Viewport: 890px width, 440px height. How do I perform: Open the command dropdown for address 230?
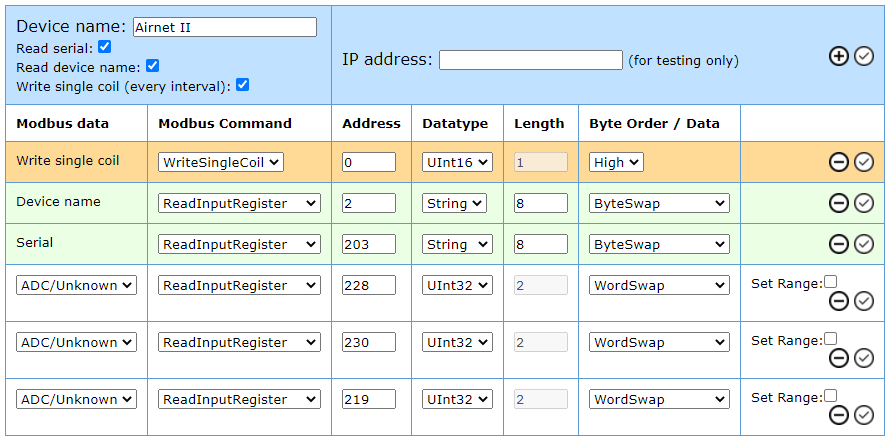click(x=239, y=342)
